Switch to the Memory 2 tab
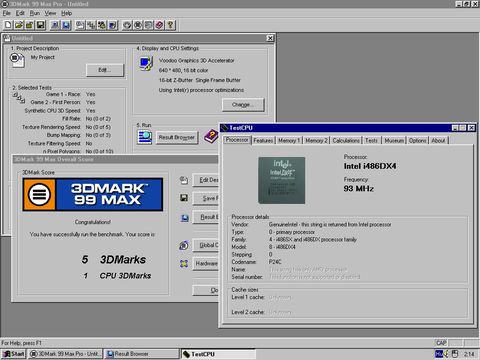Viewport: 480px width, 360px height. coord(316,141)
